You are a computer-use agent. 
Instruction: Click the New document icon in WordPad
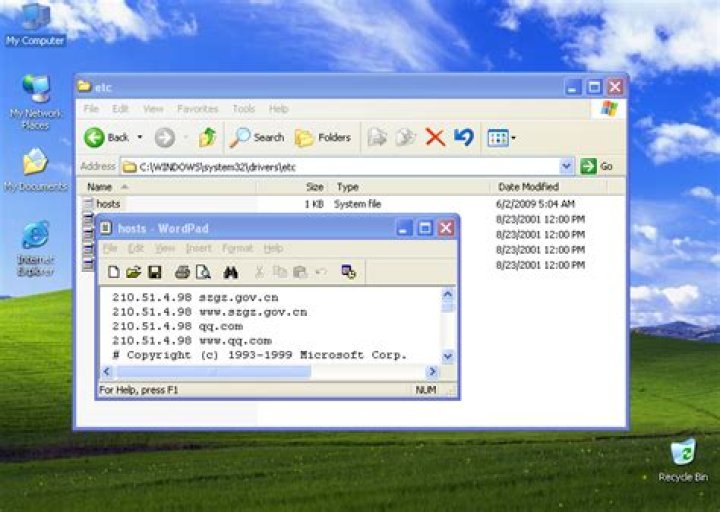[x=114, y=271]
